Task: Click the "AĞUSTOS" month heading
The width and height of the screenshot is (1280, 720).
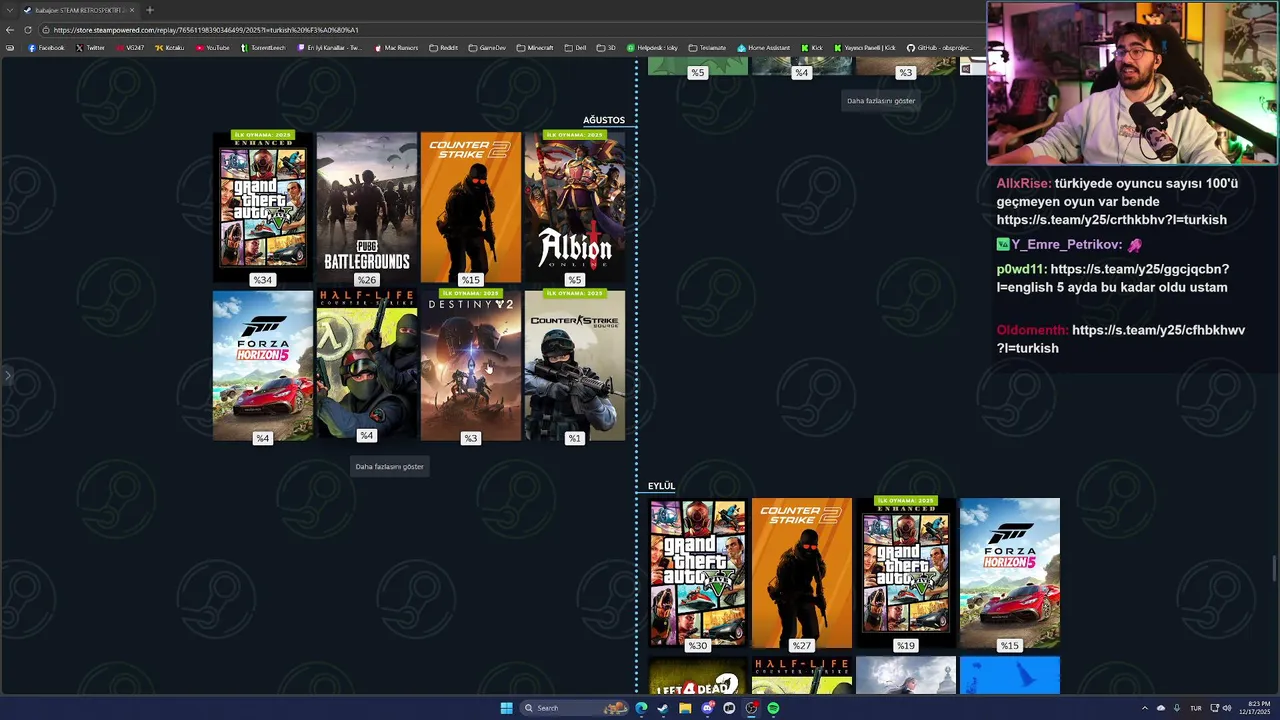Action: point(604,120)
